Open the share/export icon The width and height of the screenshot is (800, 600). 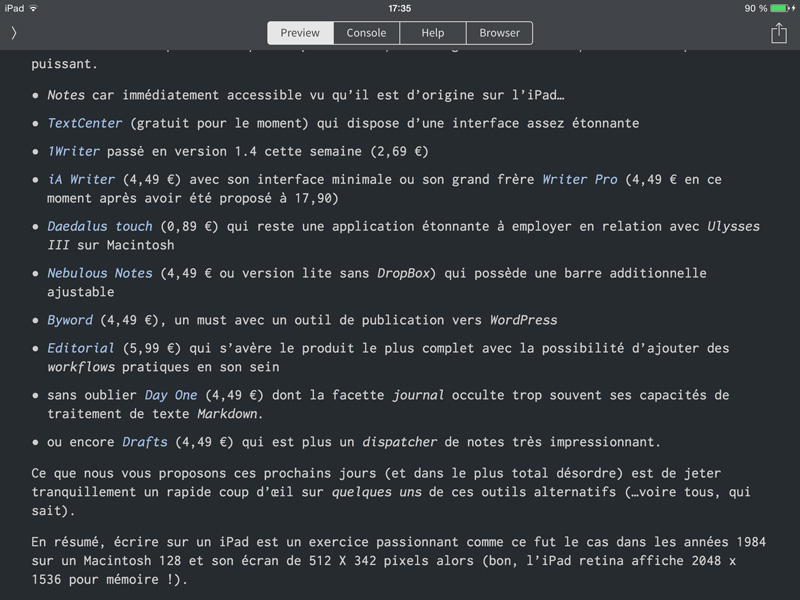click(x=779, y=33)
